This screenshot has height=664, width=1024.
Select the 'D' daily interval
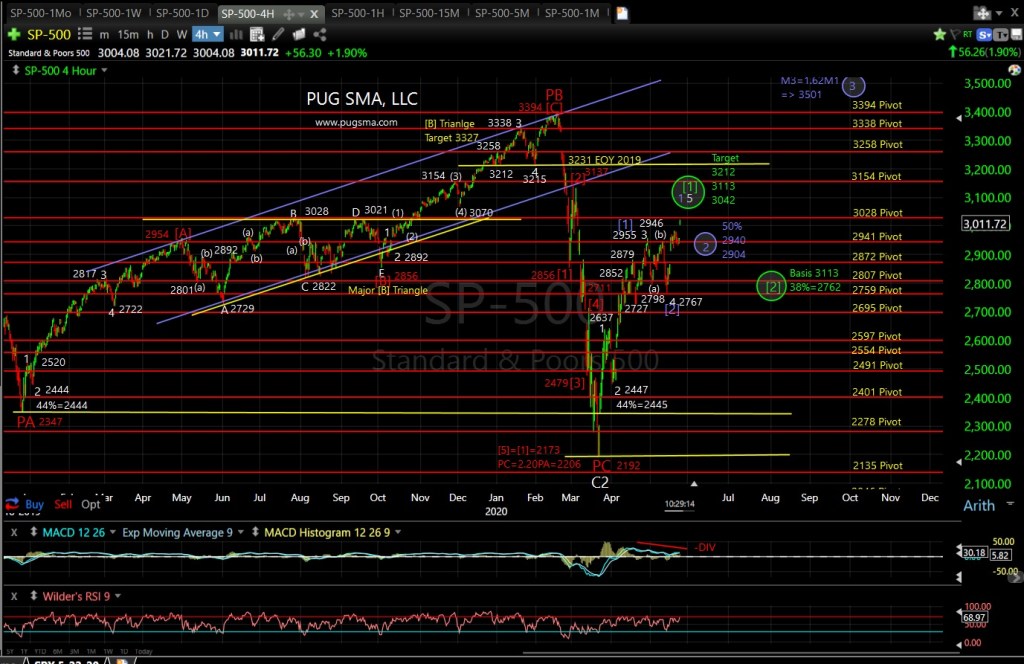(x=165, y=35)
